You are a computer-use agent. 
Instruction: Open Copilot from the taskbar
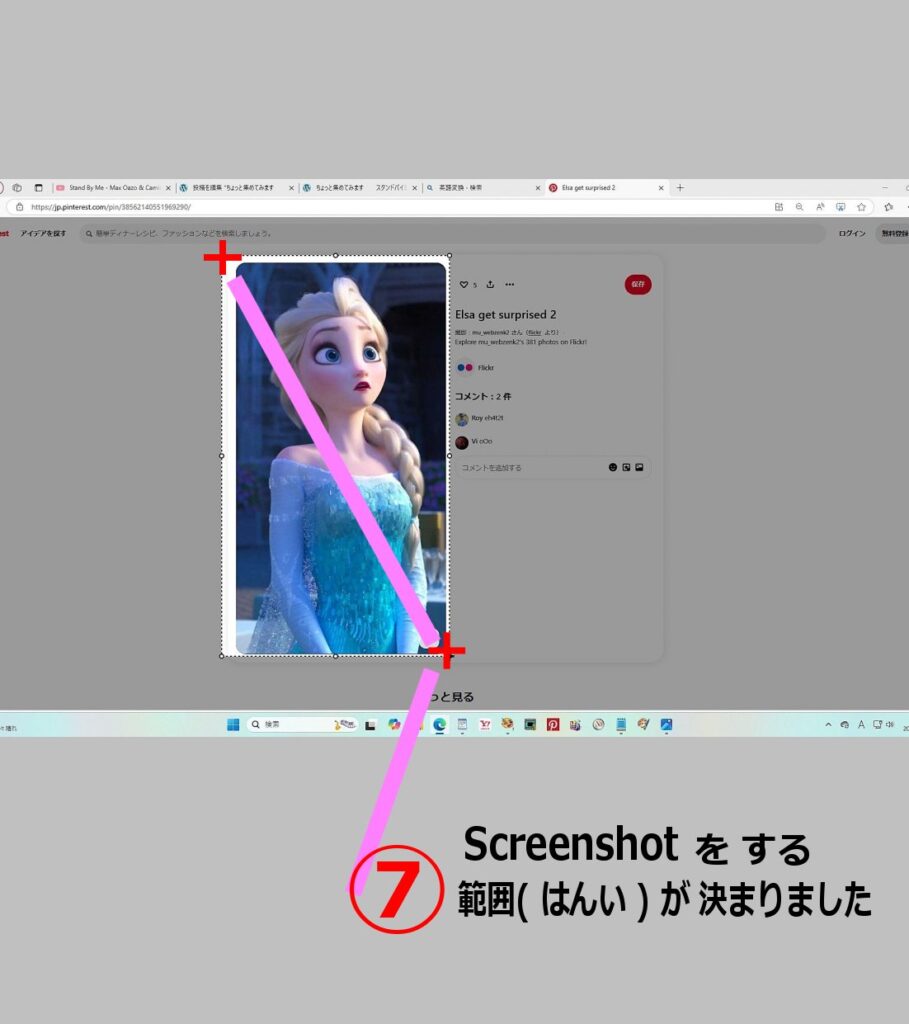click(394, 724)
